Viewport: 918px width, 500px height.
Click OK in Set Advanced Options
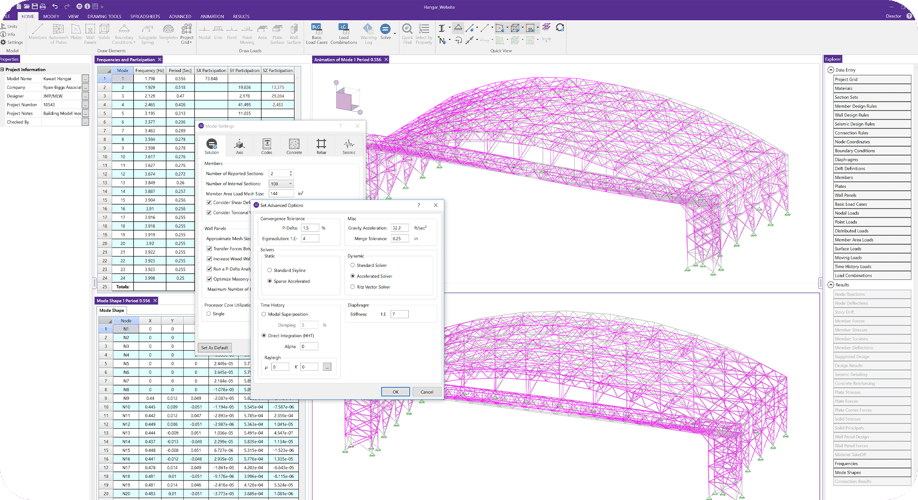(395, 391)
